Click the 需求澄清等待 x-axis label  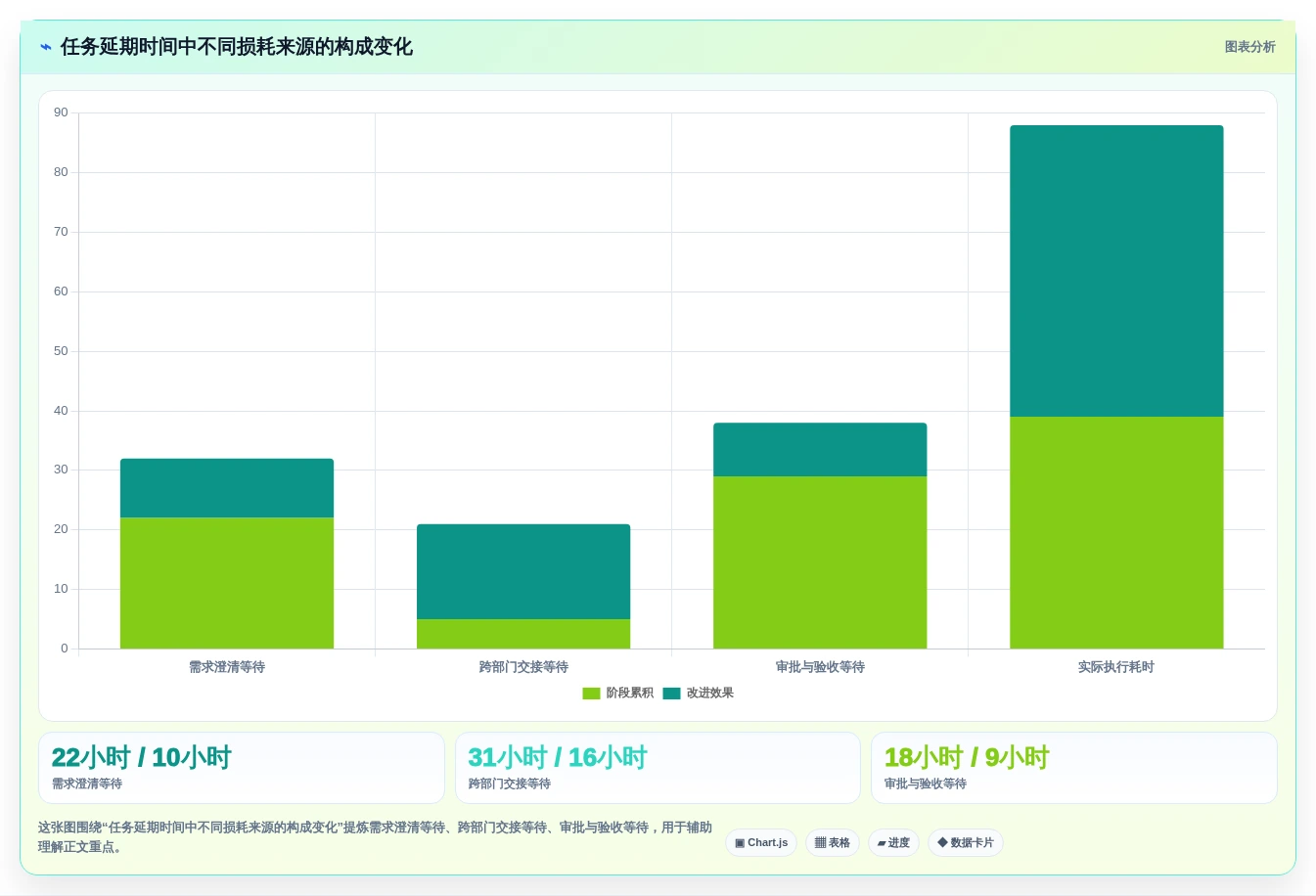click(x=227, y=667)
